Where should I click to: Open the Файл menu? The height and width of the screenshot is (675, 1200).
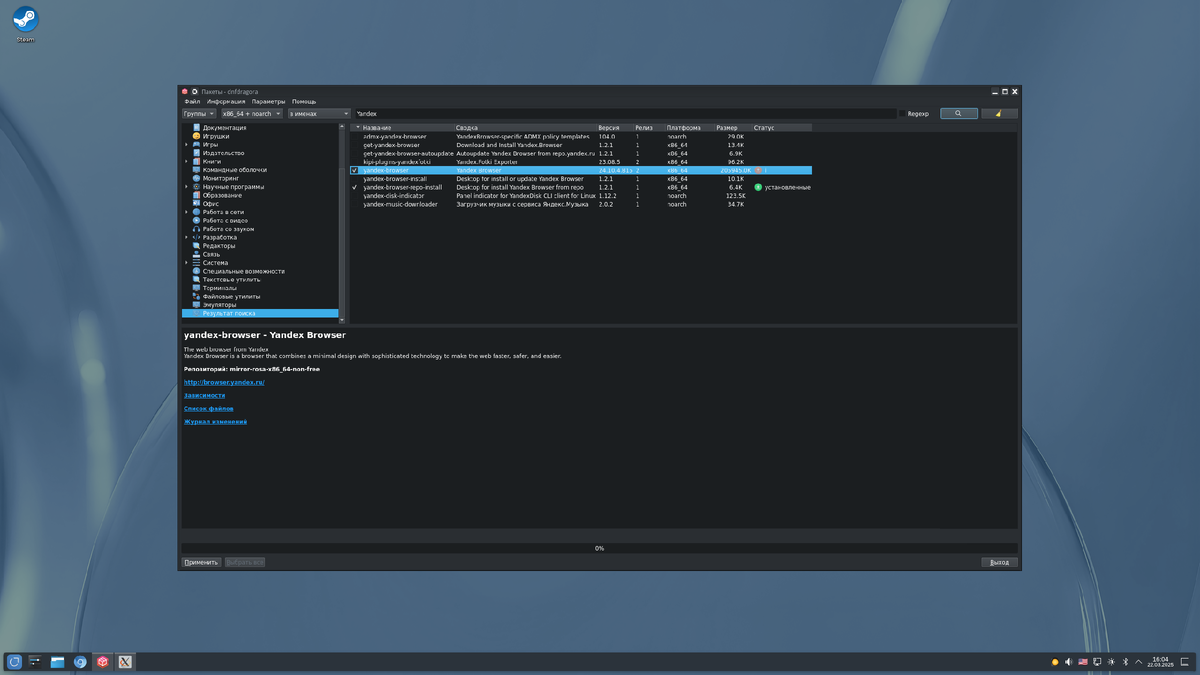tap(192, 101)
